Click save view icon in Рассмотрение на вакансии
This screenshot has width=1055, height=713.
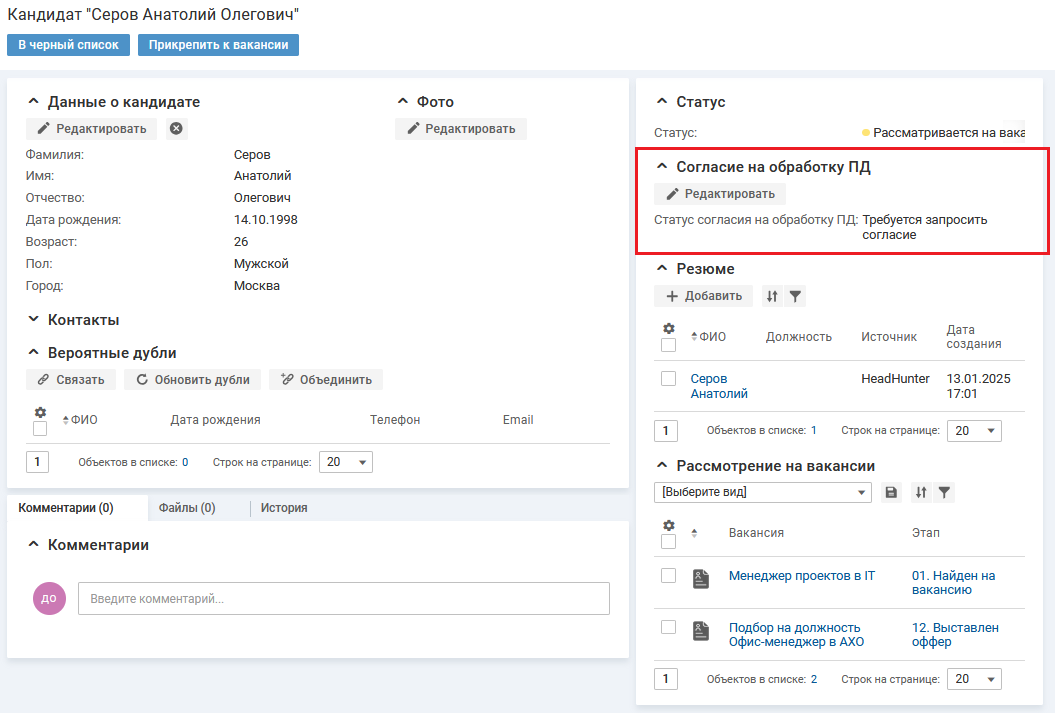892,492
